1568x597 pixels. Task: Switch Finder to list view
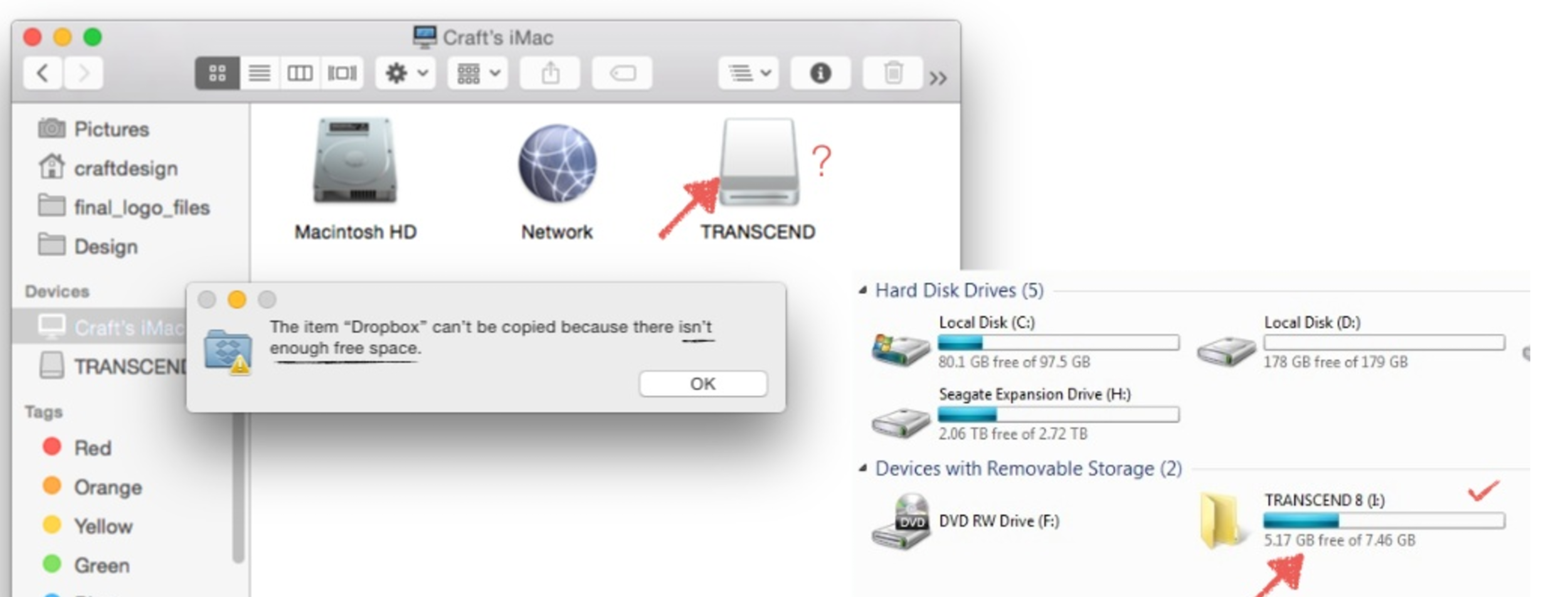(259, 73)
